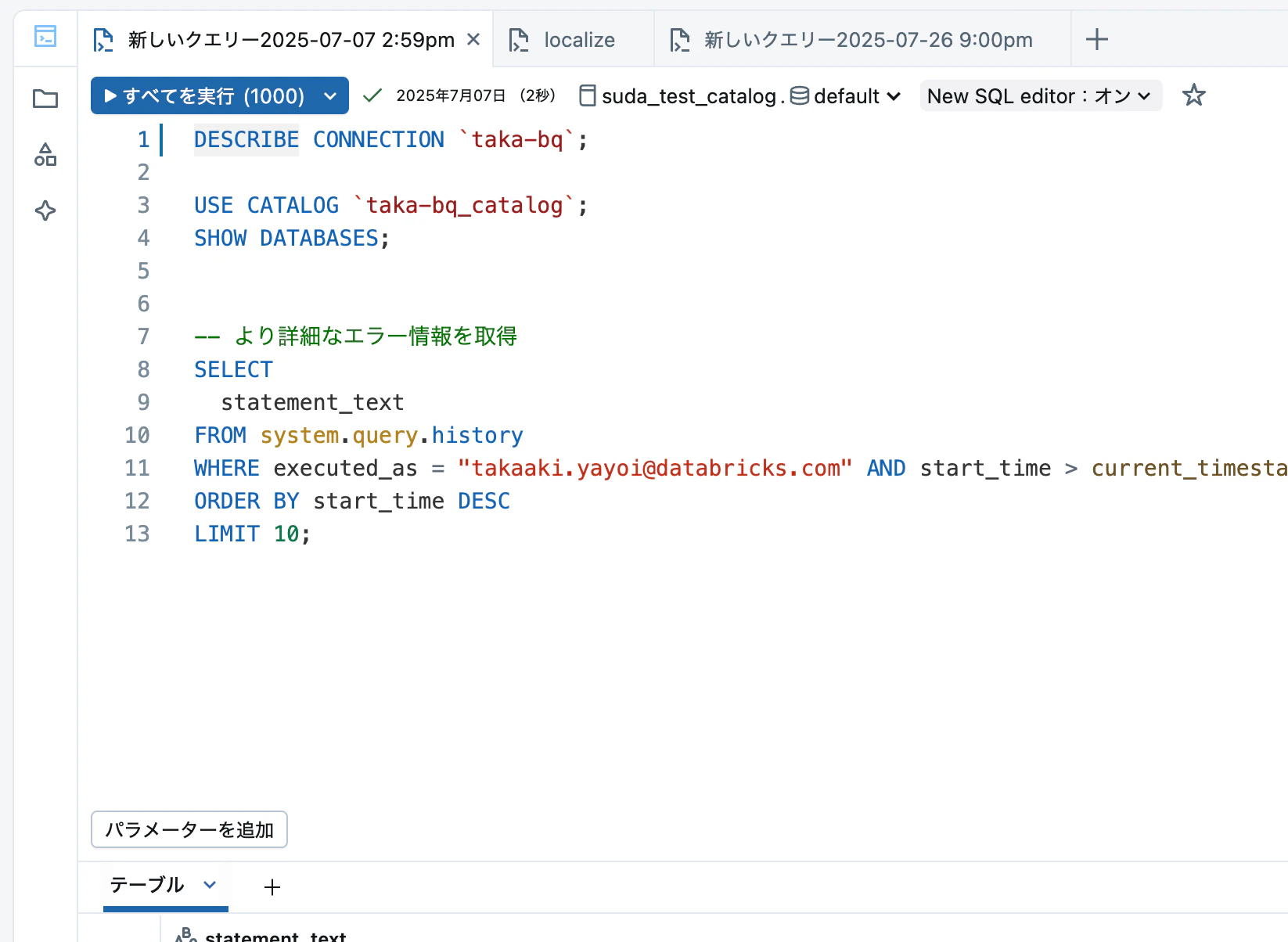The height and width of the screenshot is (942, 1288).
Task: Click the USE CATALOG `taka-bq_catalog` line
Action: click(x=390, y=205)
